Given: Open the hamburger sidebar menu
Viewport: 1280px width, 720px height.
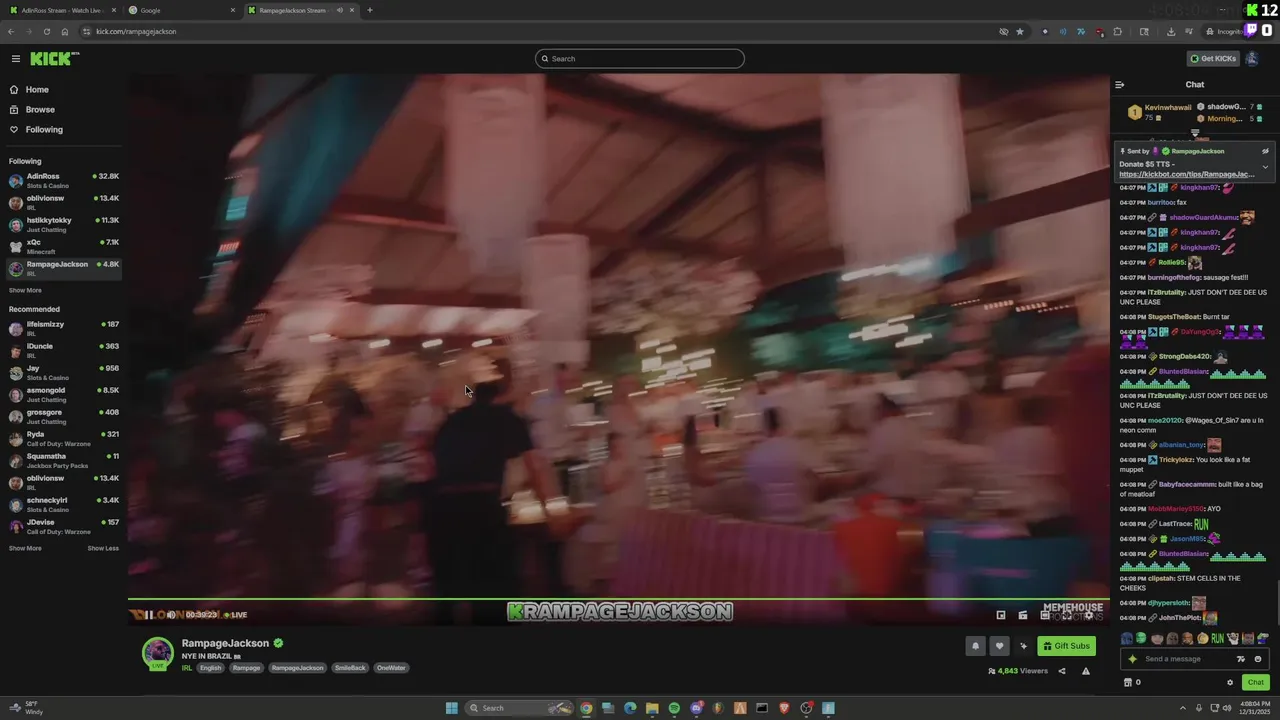Looking at the screenshot, I should click(15, 59).
